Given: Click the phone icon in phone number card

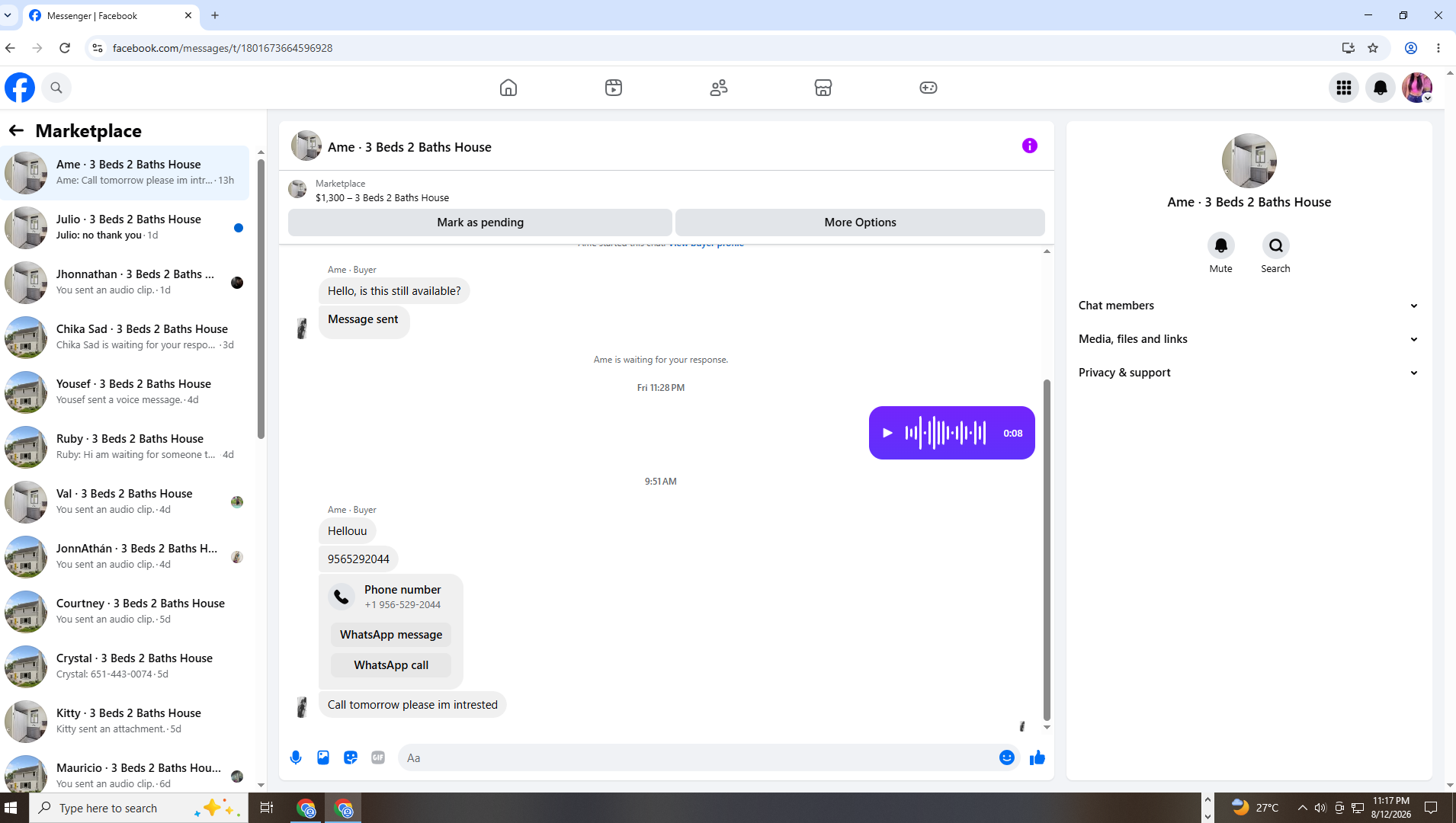Looking at the screenshot, I should pos(342,597).
